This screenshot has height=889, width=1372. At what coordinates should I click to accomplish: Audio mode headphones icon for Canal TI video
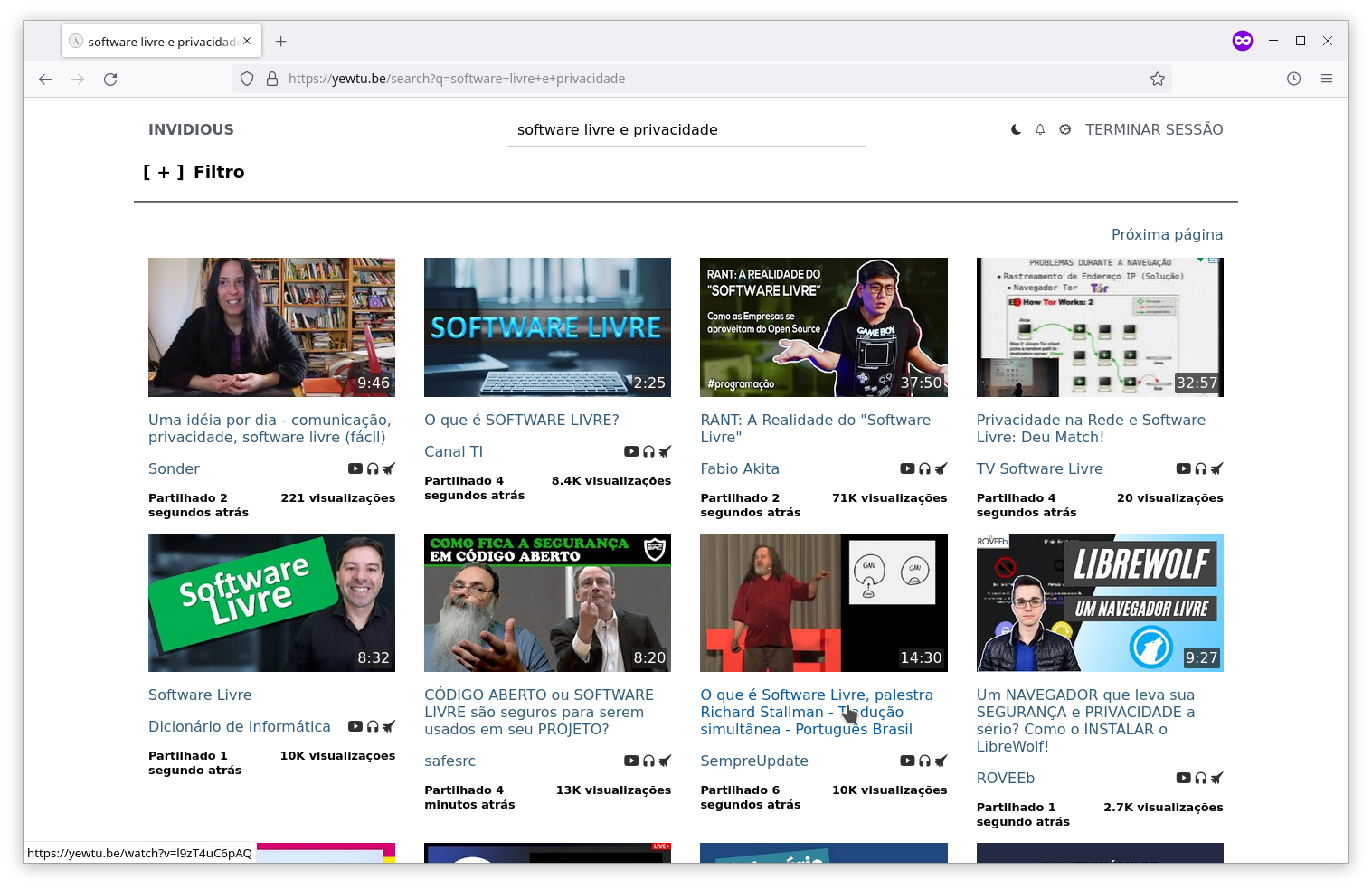point(648,451)
